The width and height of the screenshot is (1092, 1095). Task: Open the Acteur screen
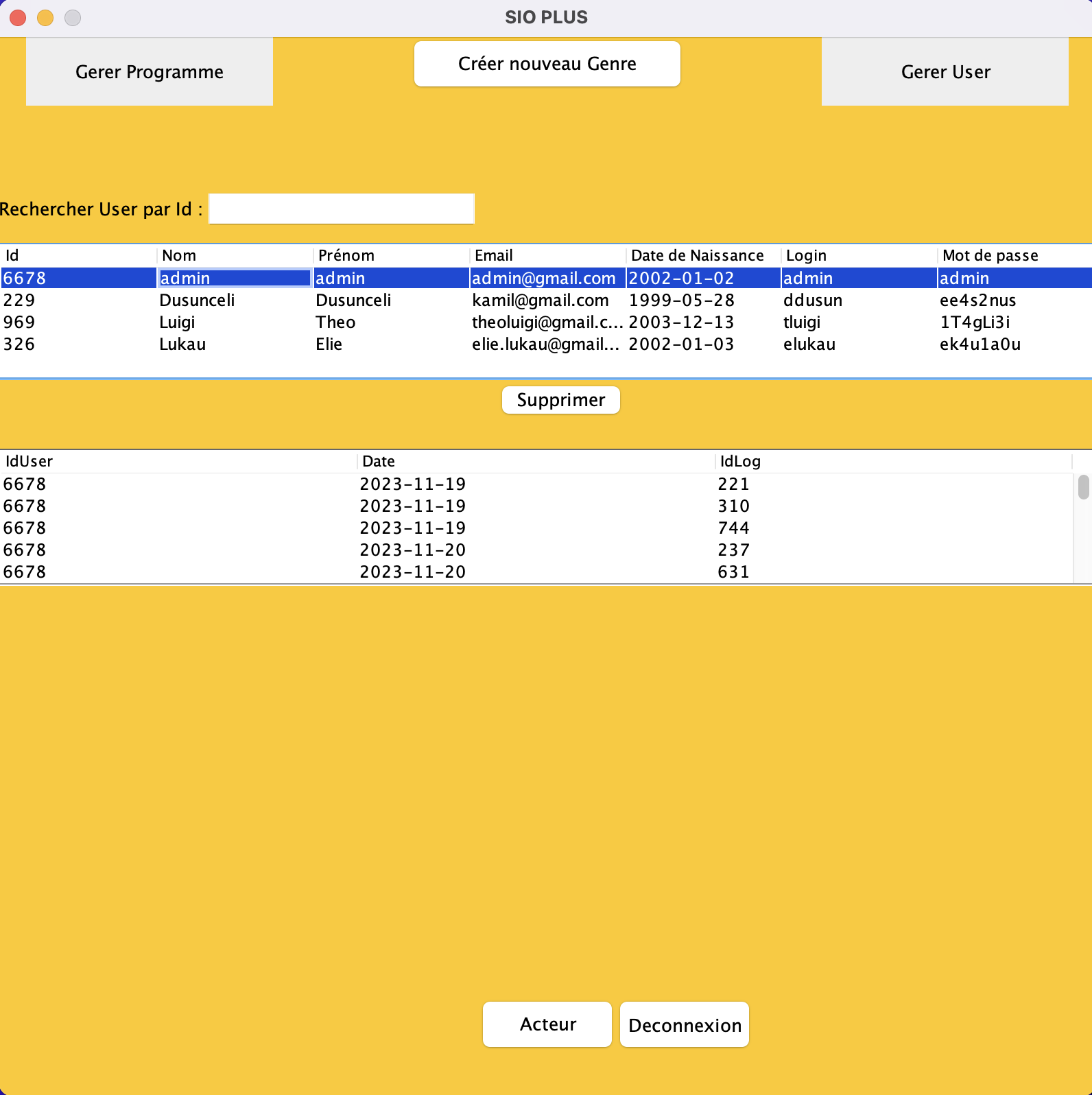click(x=547, y=1024)
